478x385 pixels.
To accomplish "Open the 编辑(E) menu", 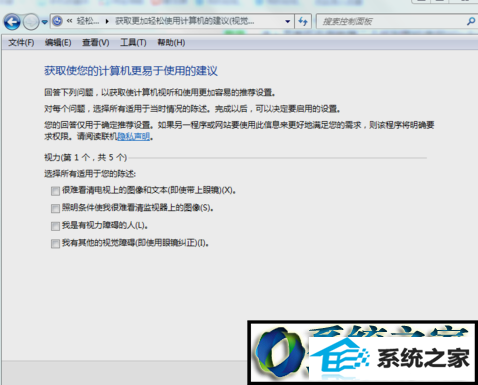I will (58, 43).
